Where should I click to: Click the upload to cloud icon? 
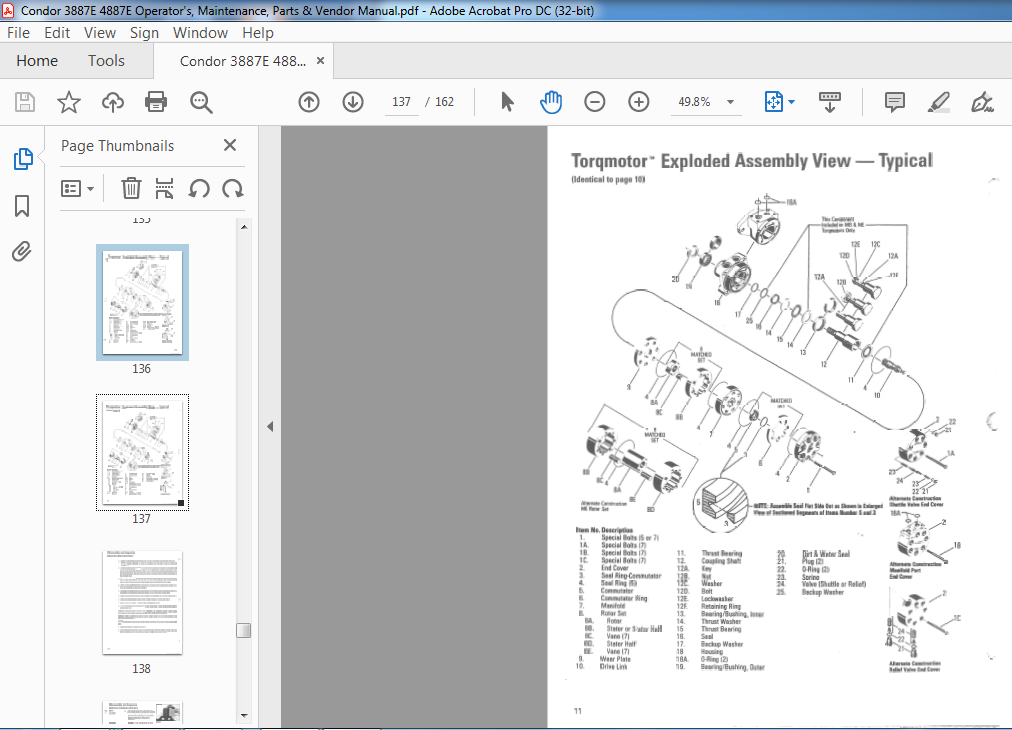[x=113, y=102]
